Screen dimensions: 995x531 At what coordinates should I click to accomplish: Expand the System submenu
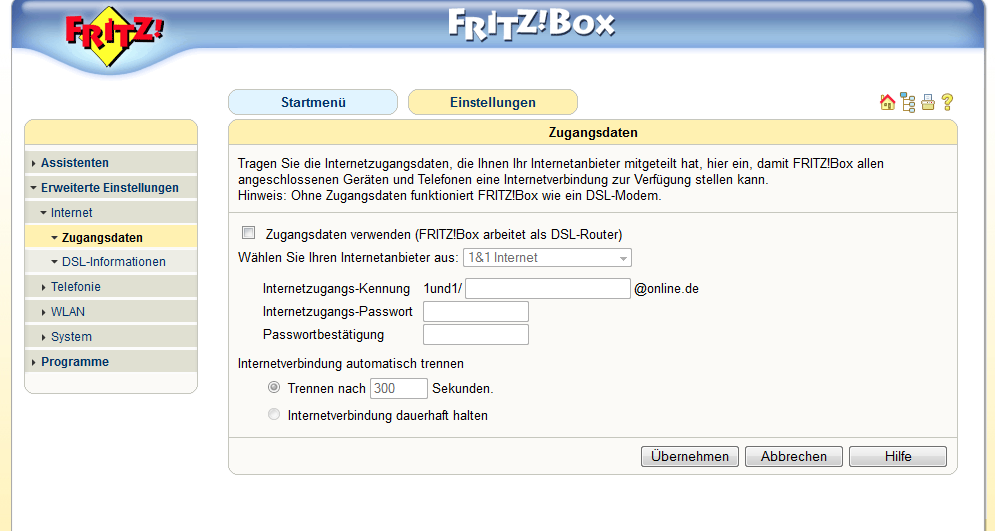pyautogui.click(x=111, y=336)
